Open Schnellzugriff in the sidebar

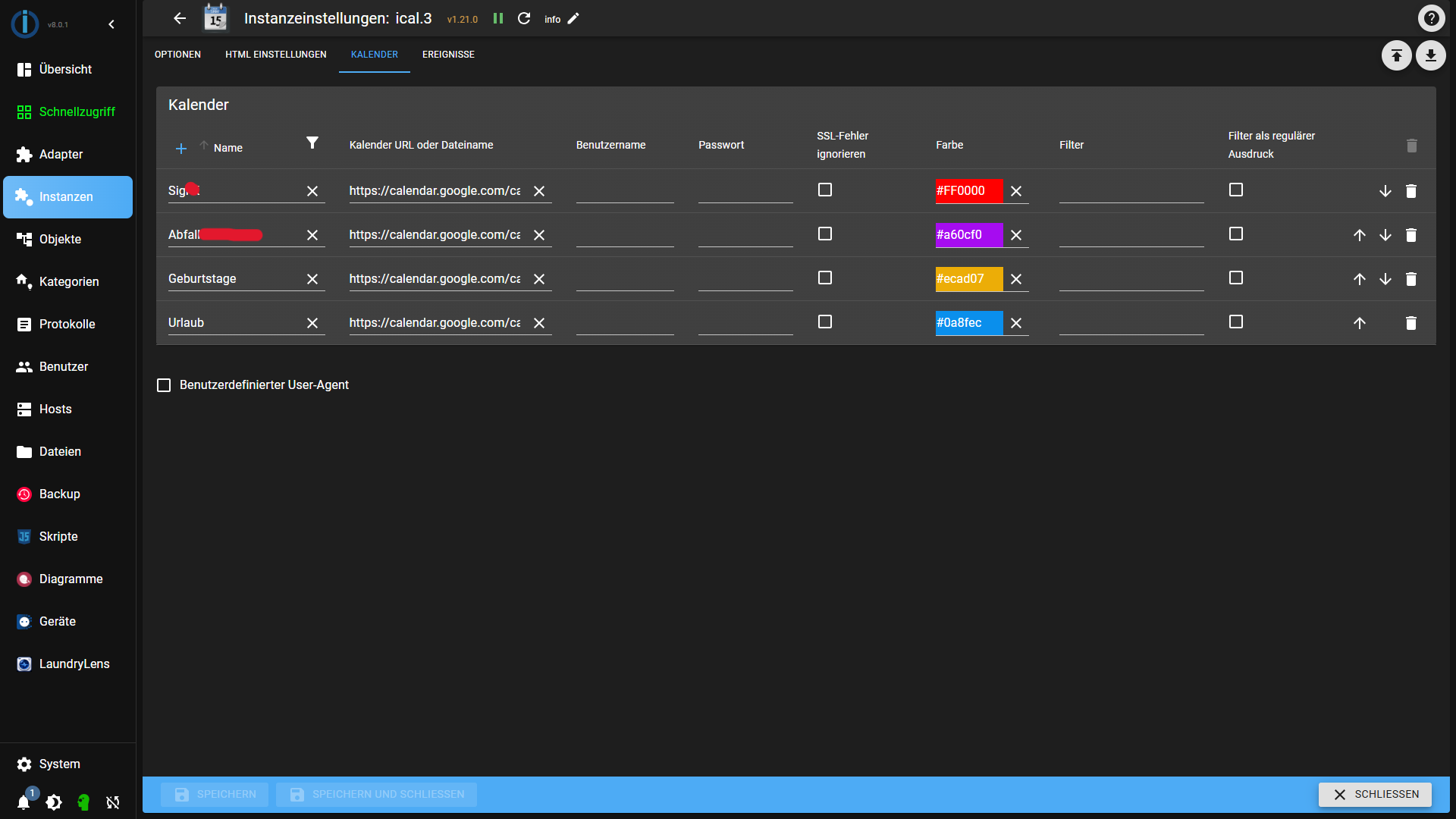[67, 112]
